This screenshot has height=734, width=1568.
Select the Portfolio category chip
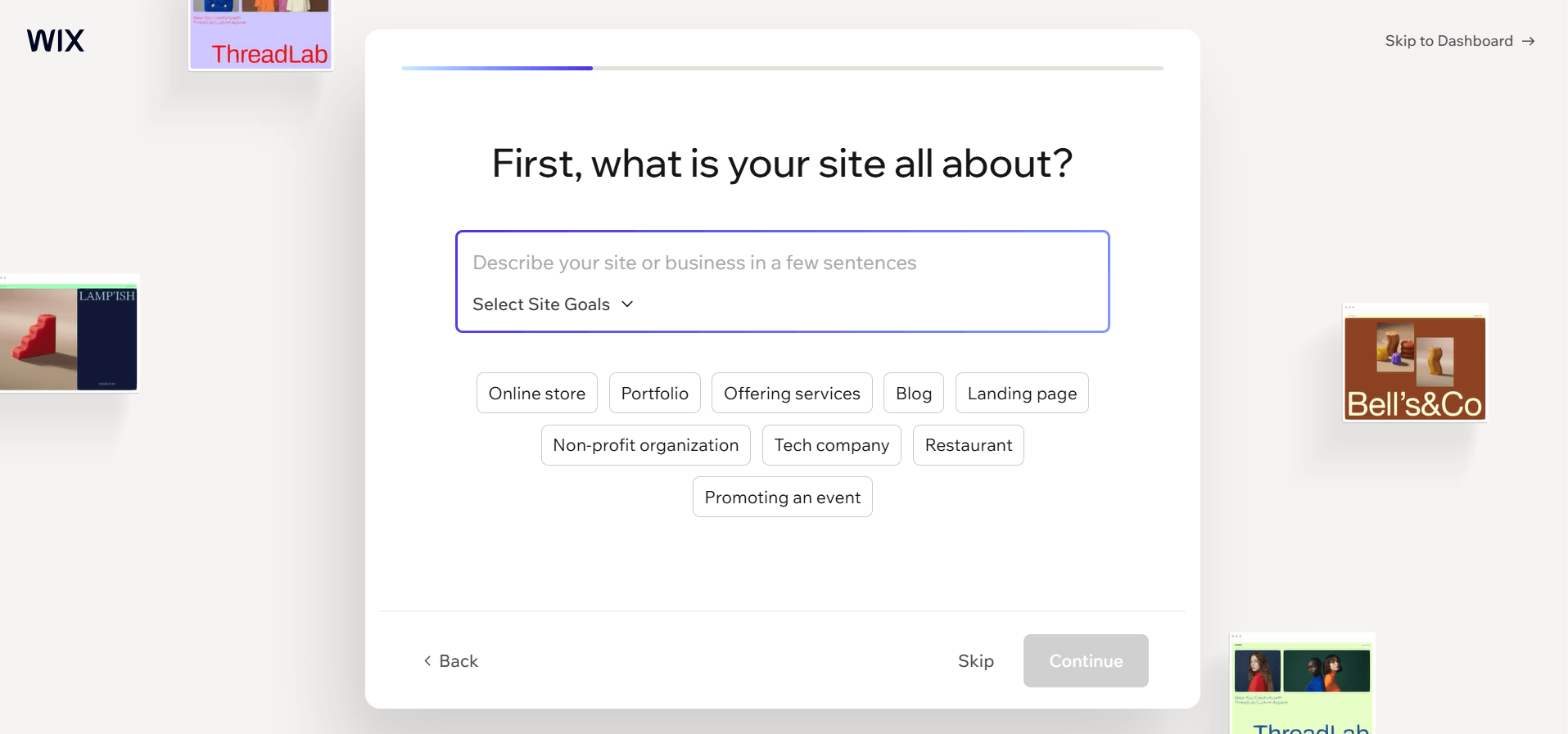654,393
